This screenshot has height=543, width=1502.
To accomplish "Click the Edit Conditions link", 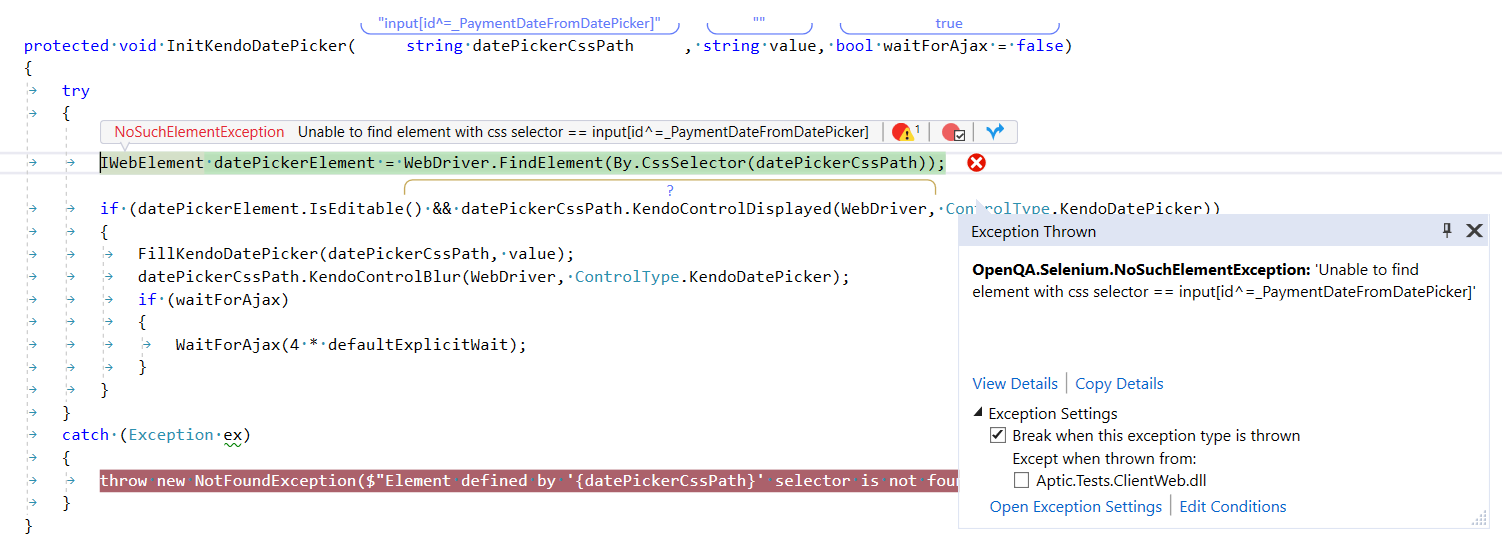I will (x=1233, y=507).
